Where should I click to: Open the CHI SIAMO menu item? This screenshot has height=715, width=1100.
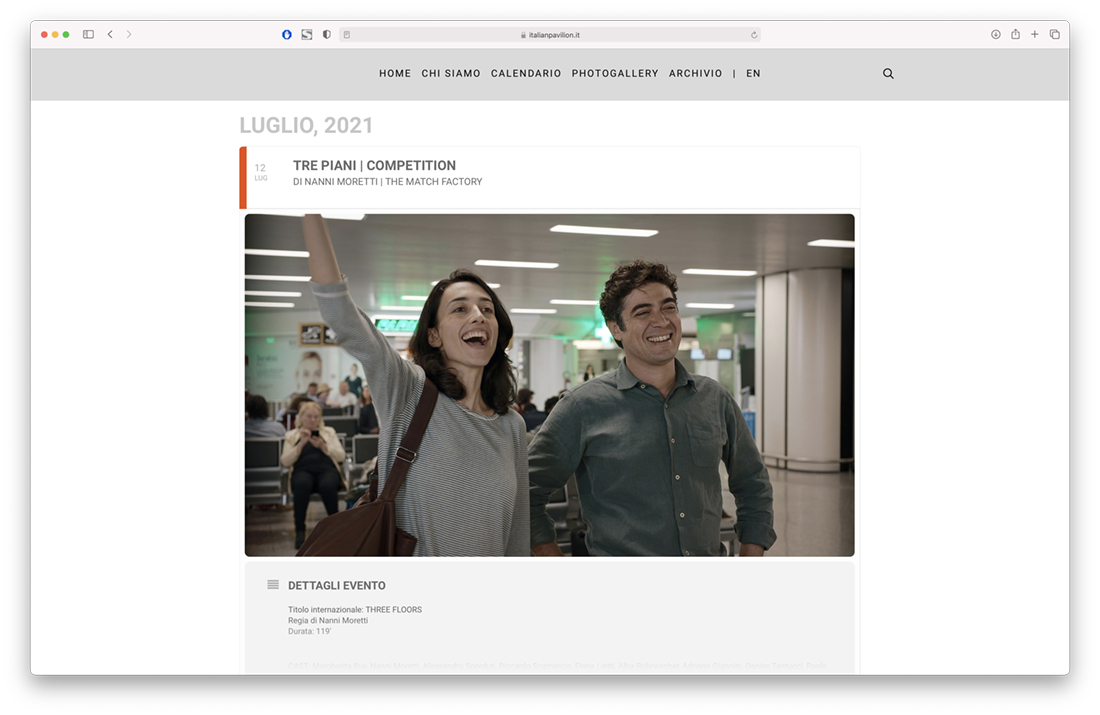[451, 74]
